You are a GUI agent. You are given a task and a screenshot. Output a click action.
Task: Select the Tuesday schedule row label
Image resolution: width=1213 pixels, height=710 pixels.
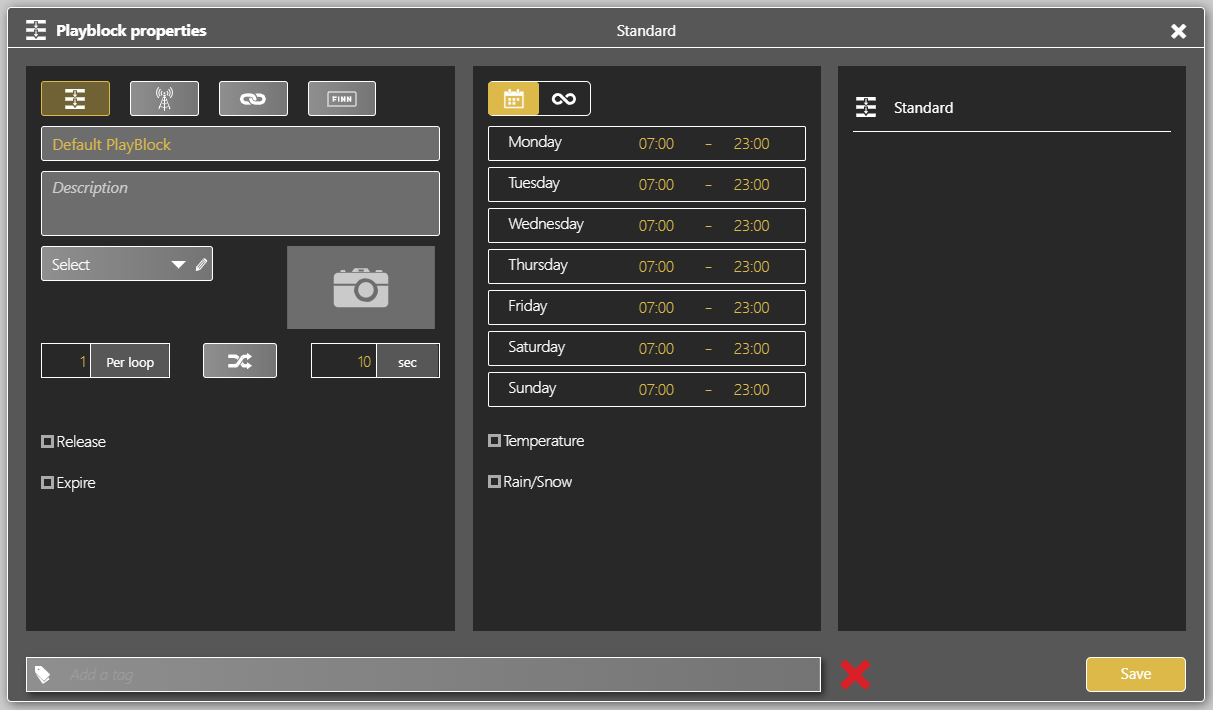point(534,183)
